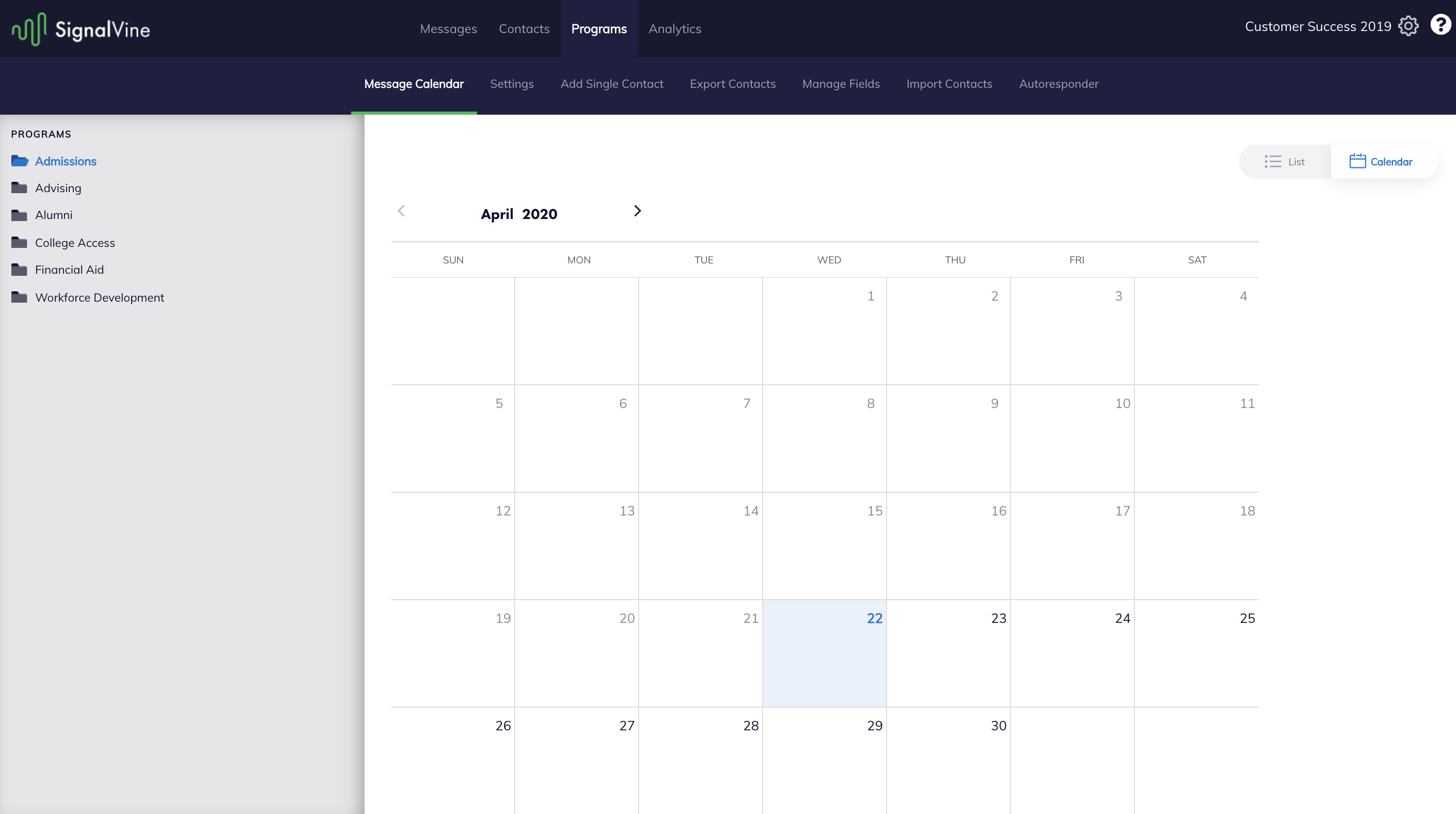The height and width of the screenshot is (814, 1456).
Task: Open Add Single Contact
Action: 611,84
